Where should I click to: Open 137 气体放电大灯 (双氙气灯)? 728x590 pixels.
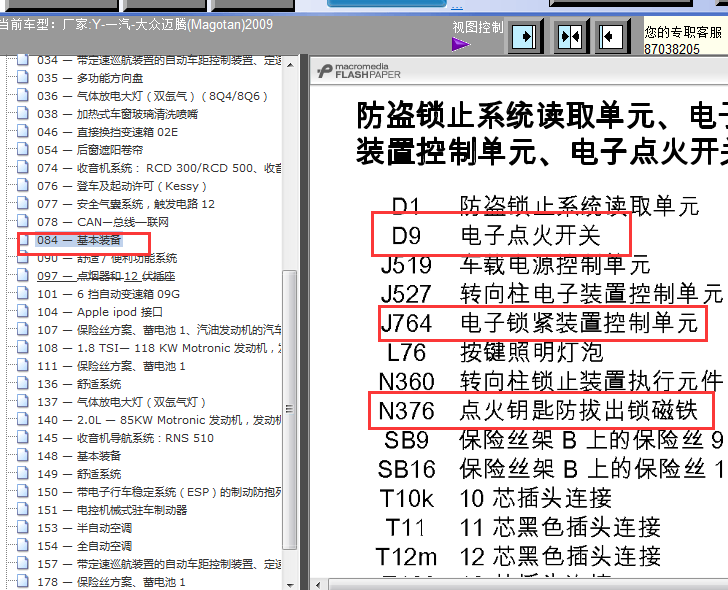pyautogui.click(x=121, y=402)
